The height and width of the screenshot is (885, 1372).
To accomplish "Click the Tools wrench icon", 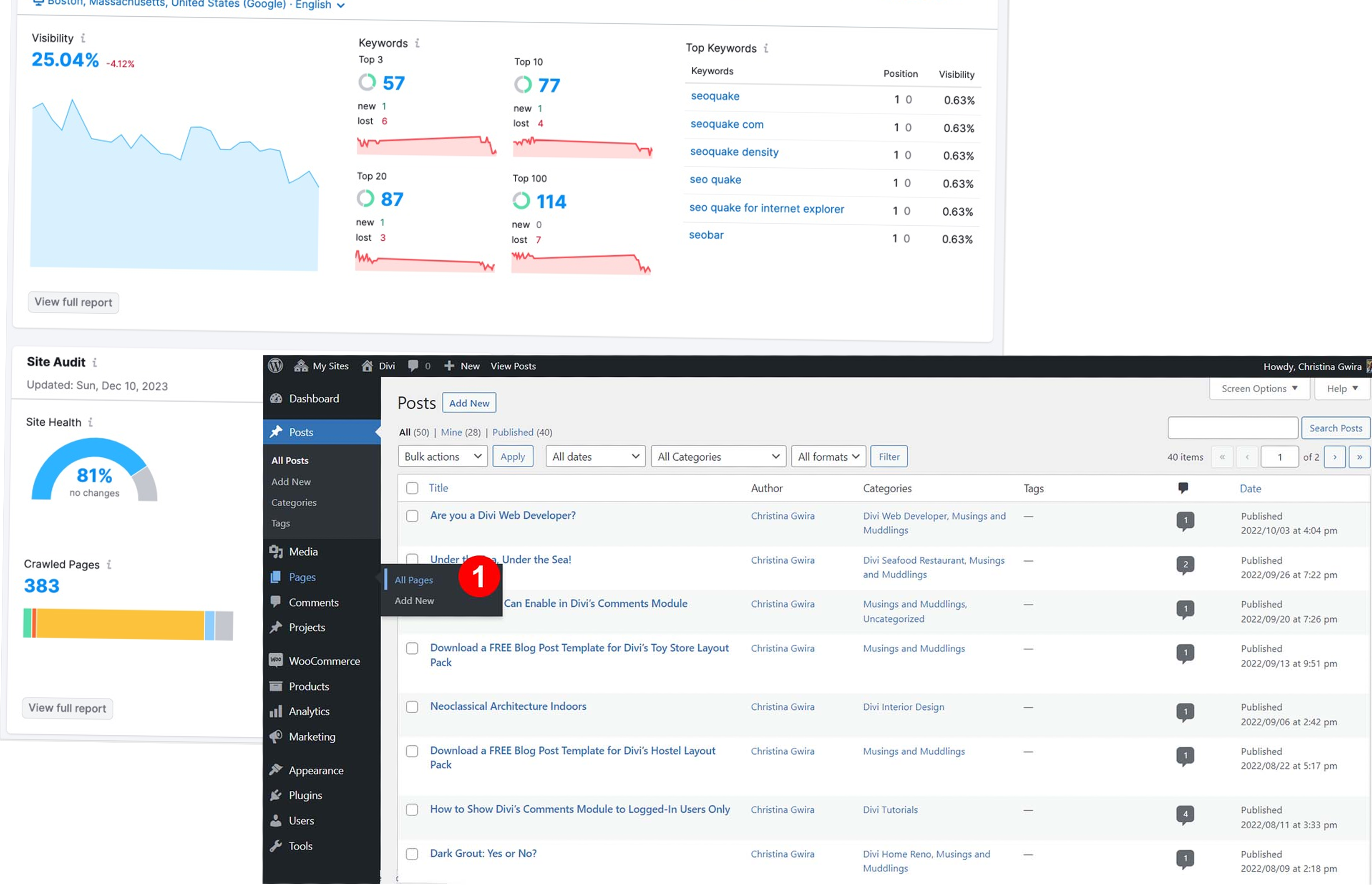I will (x=276, y=846).
